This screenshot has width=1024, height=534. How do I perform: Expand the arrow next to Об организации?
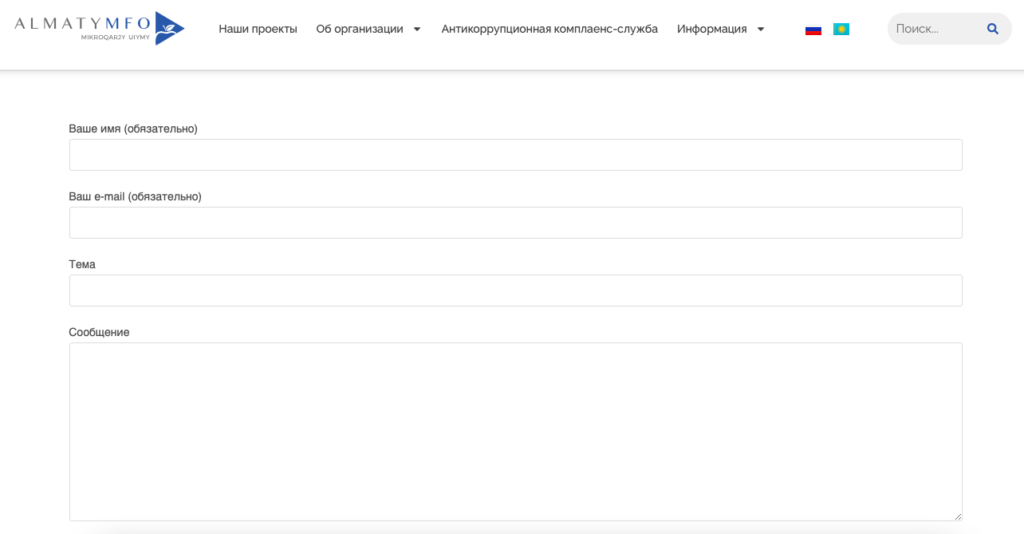tap(417, 29)
